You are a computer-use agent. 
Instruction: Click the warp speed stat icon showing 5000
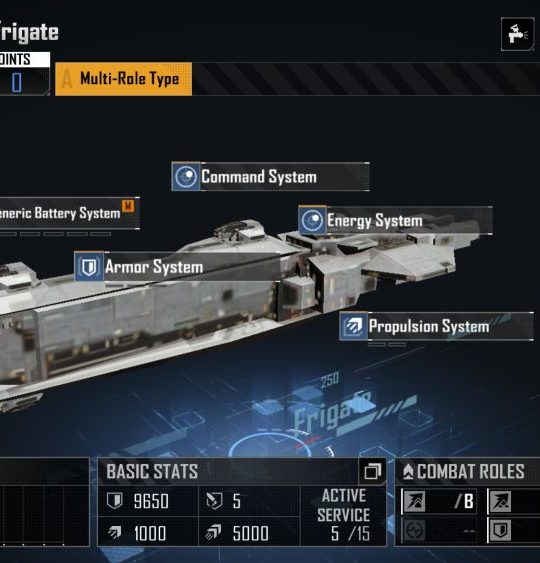[x=214, y=533]
